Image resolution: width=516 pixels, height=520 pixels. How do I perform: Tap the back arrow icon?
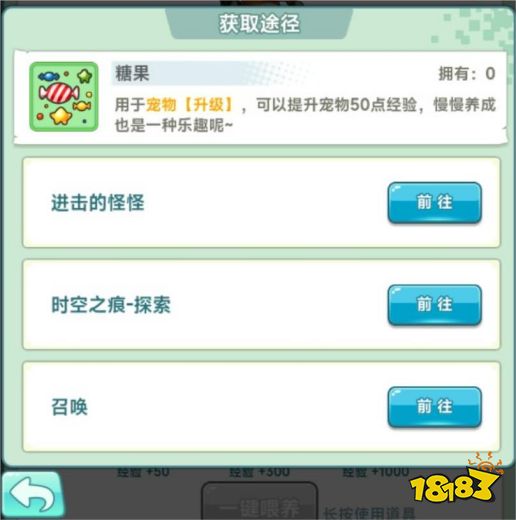pyautogui.click(x=32, y=495)
